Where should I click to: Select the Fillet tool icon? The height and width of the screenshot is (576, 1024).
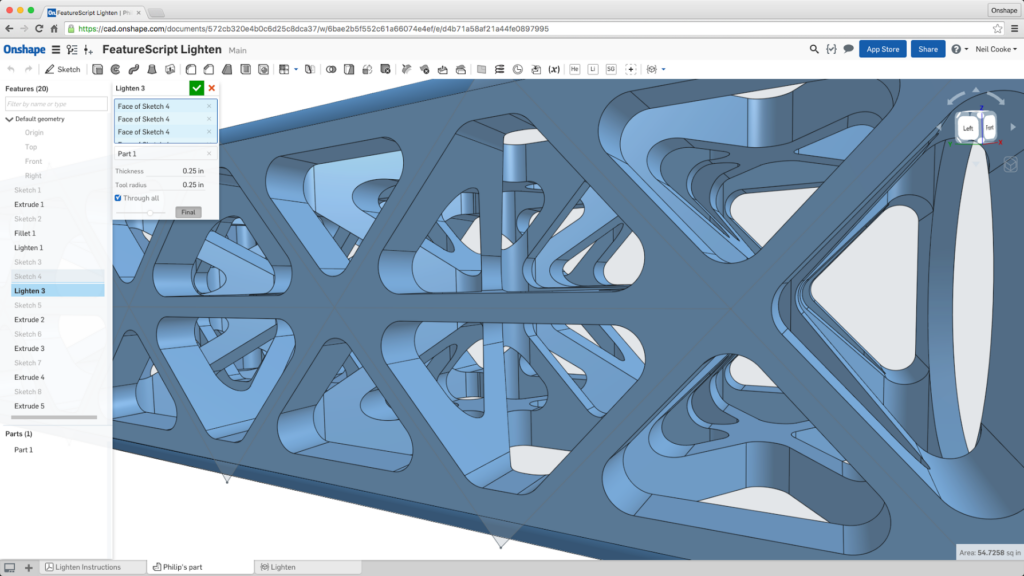pyautogui.click(x=191, y=69)
